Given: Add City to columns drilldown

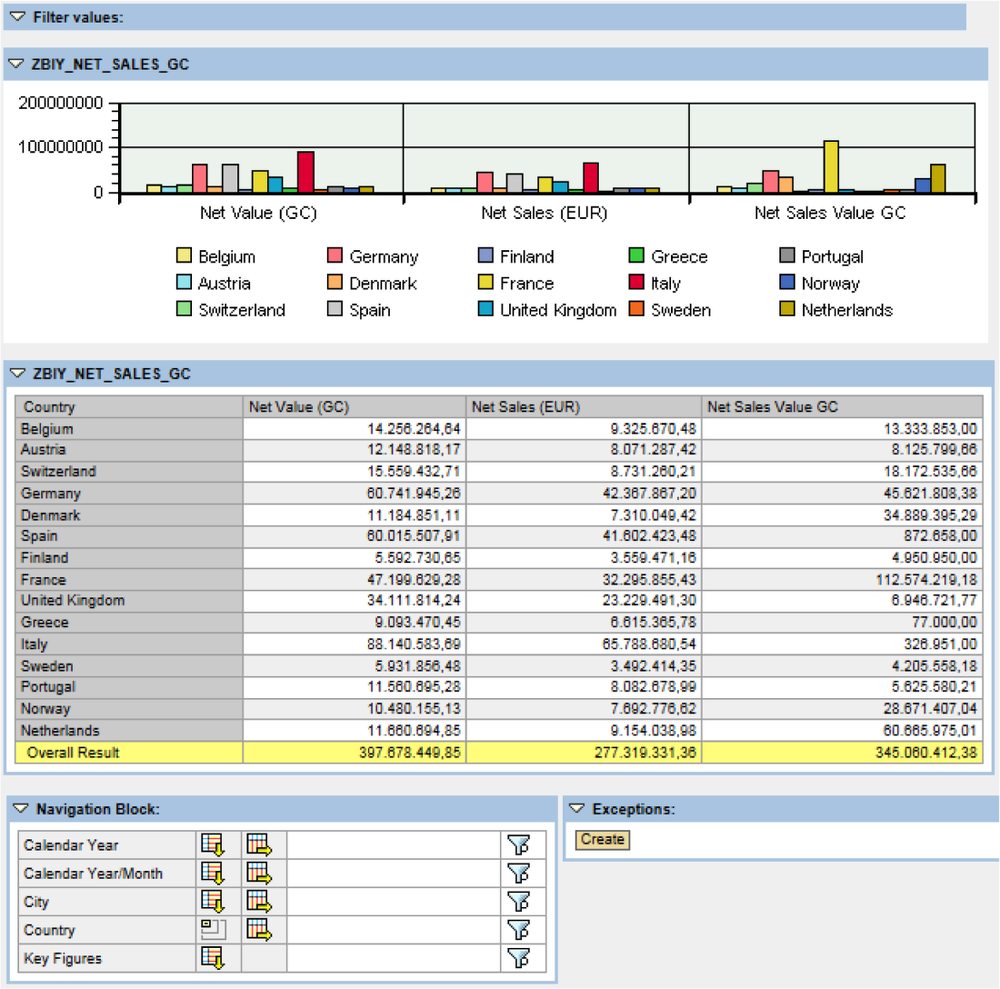Looking at the screenshot, I should [259, 901].
